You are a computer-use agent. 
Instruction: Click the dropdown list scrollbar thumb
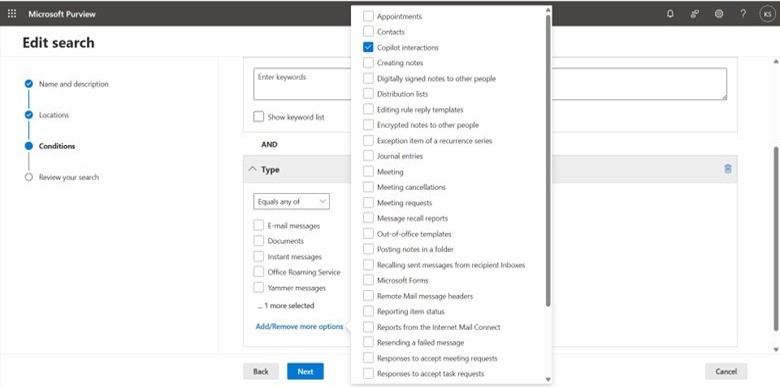click(x=548, y=161)
